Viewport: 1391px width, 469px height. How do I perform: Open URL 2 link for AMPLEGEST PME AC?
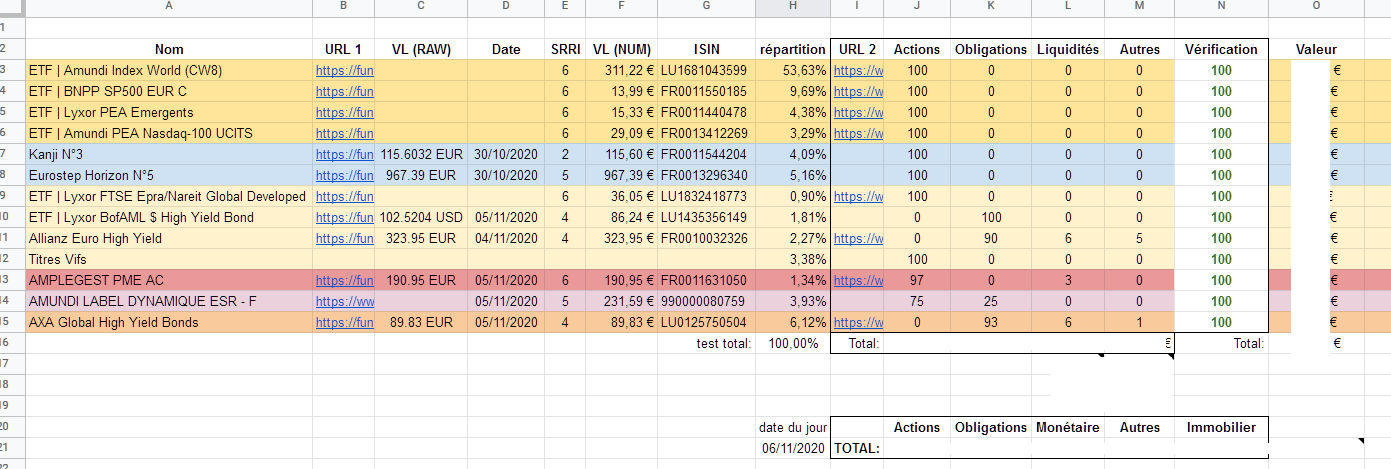tap(858, 281)
